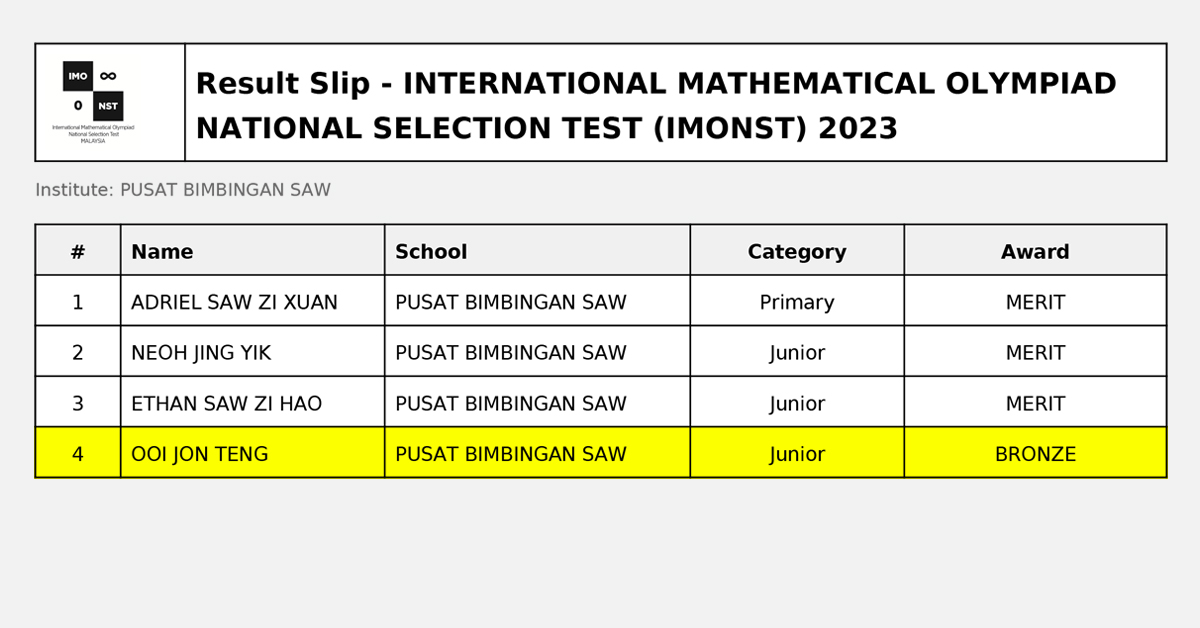Image resolution: width=1200 pixels, height=628 pixels.
Task: Click the Junior category in the highlighted row
Action: pos(797,453)
